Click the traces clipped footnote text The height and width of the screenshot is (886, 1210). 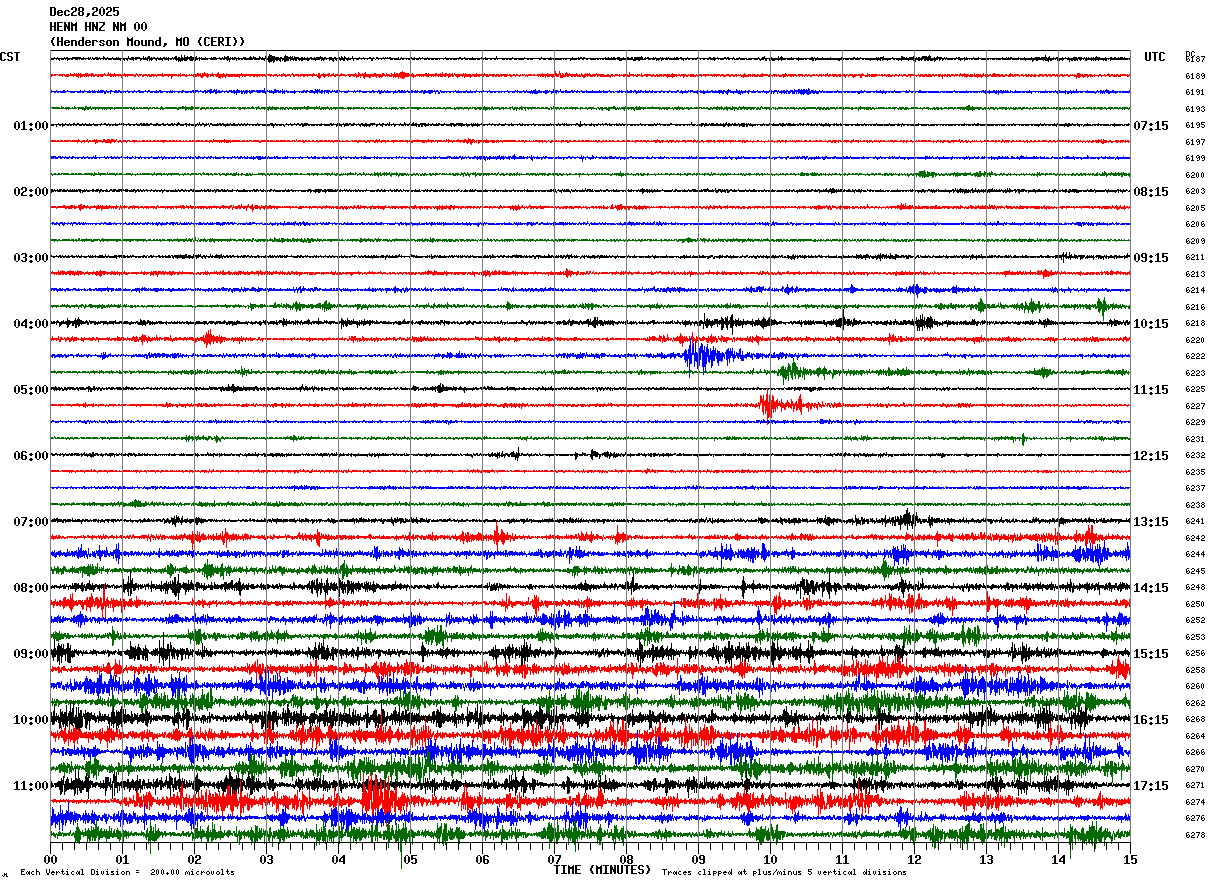(784, 873)
